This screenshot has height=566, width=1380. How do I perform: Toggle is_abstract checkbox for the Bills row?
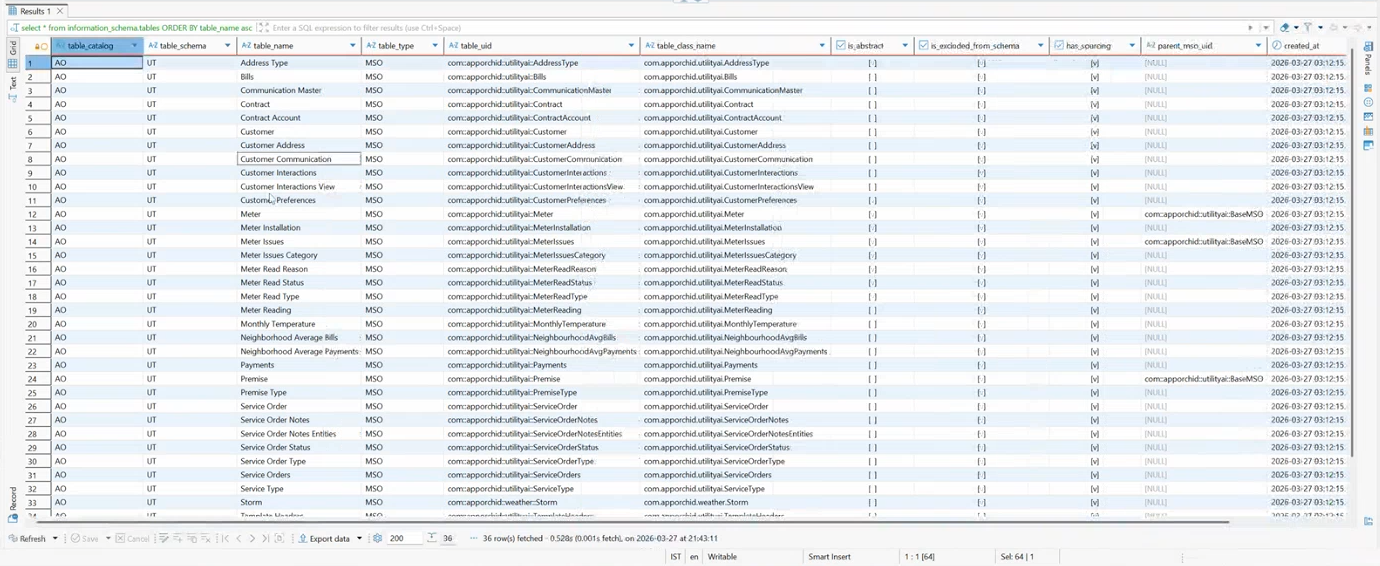pos(872,77)
